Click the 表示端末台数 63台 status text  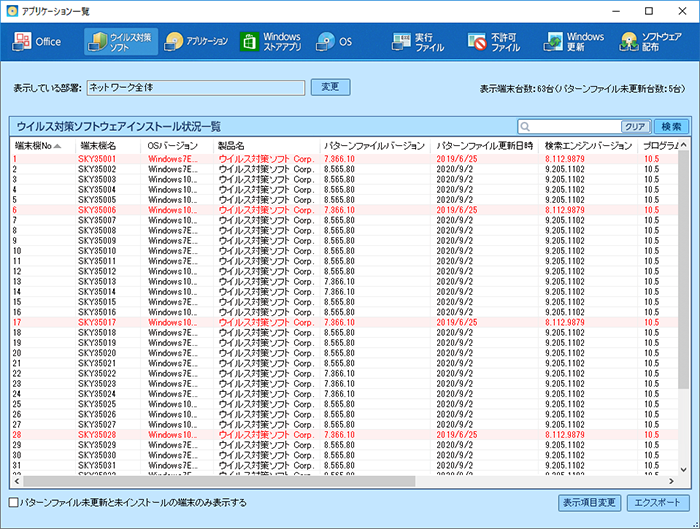tap(582, 89)
